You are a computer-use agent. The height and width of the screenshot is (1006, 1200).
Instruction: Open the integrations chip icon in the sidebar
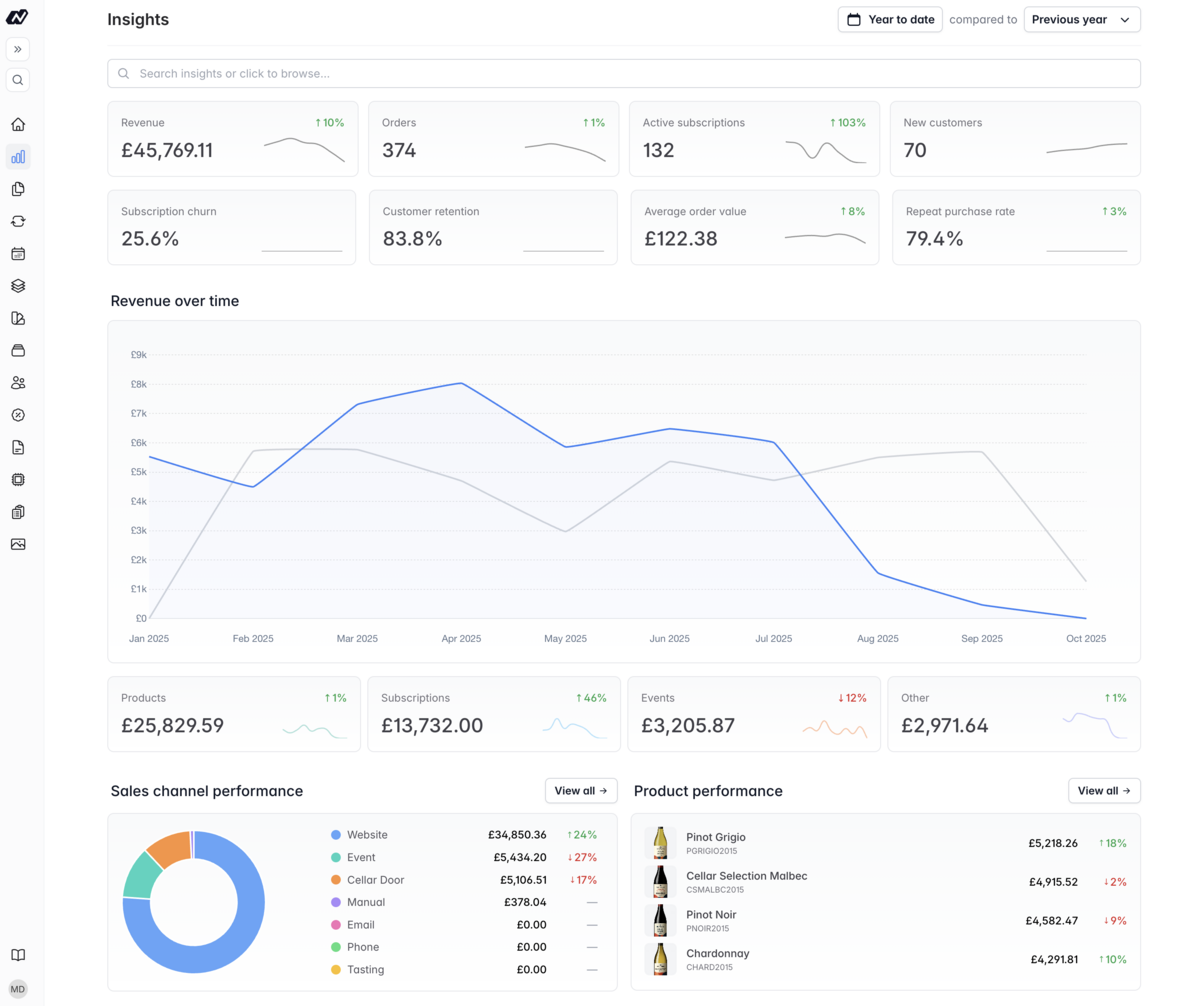click(x=18, y=479)
